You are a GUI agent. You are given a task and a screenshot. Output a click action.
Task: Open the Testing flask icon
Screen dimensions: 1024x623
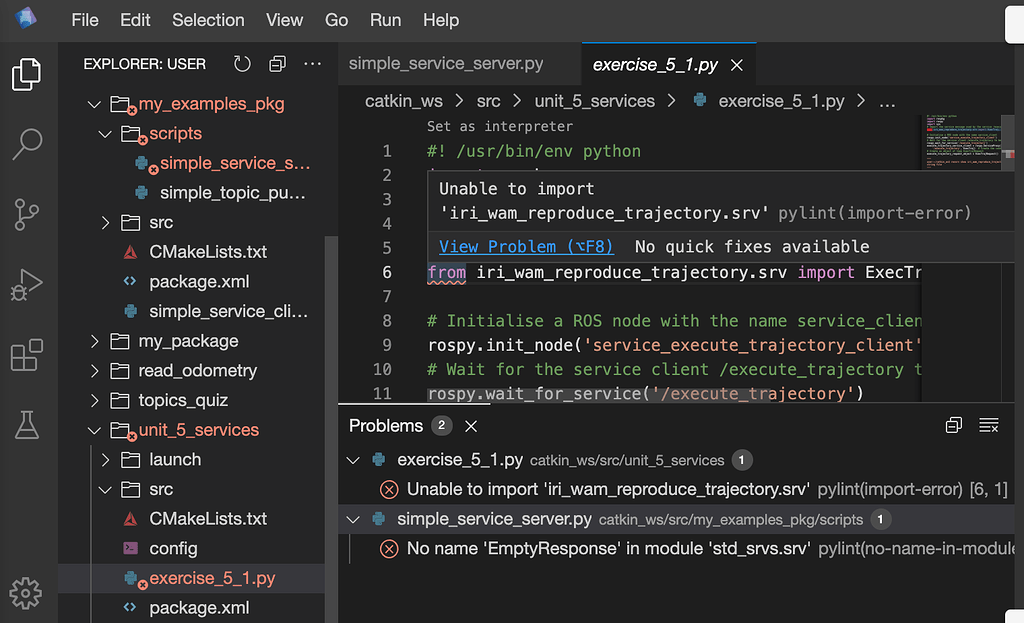28,424
